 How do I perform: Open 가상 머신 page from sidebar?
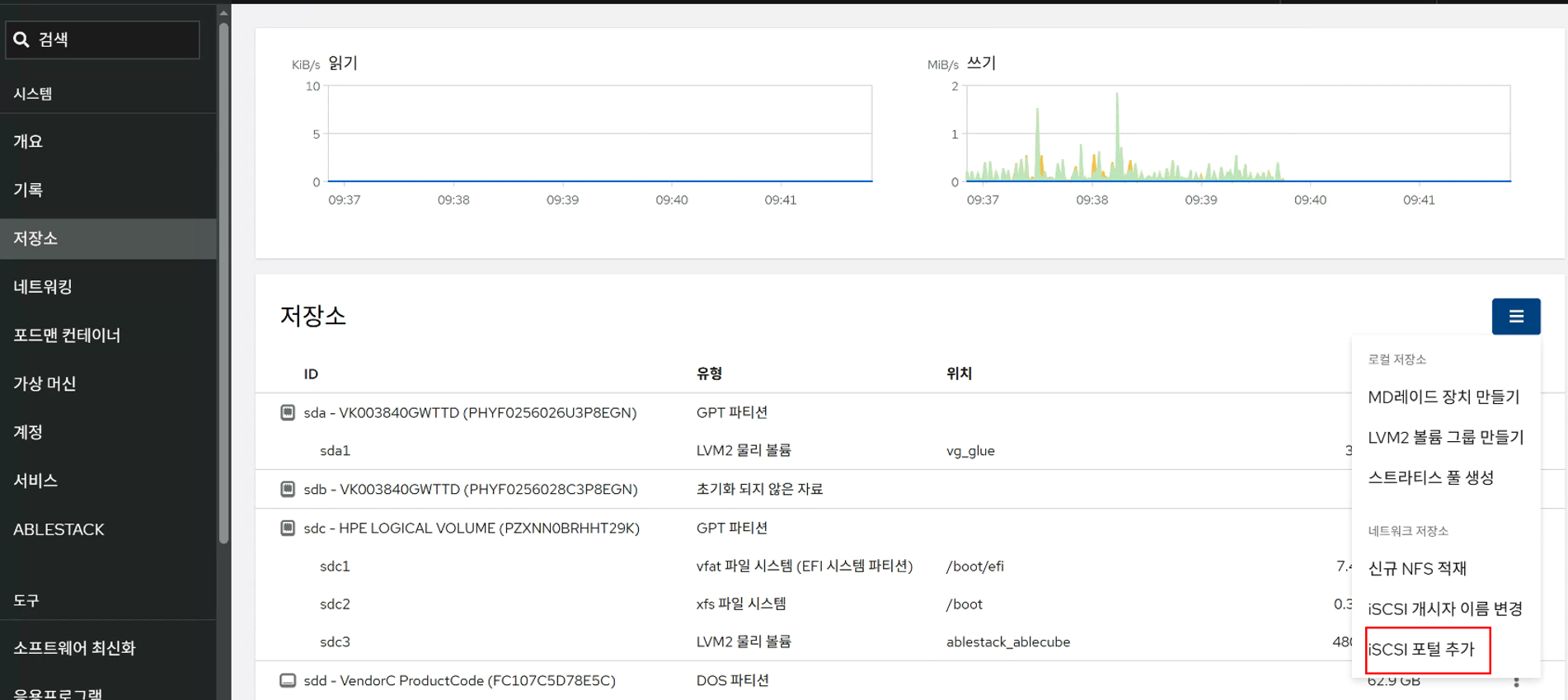click(45, 383)
